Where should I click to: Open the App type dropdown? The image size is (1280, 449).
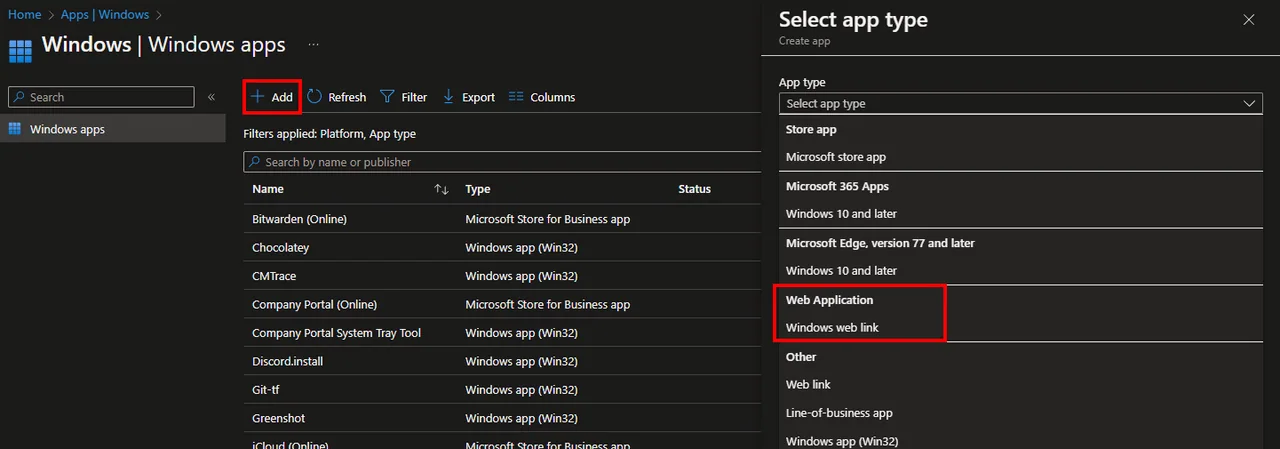coord(1021,103)
